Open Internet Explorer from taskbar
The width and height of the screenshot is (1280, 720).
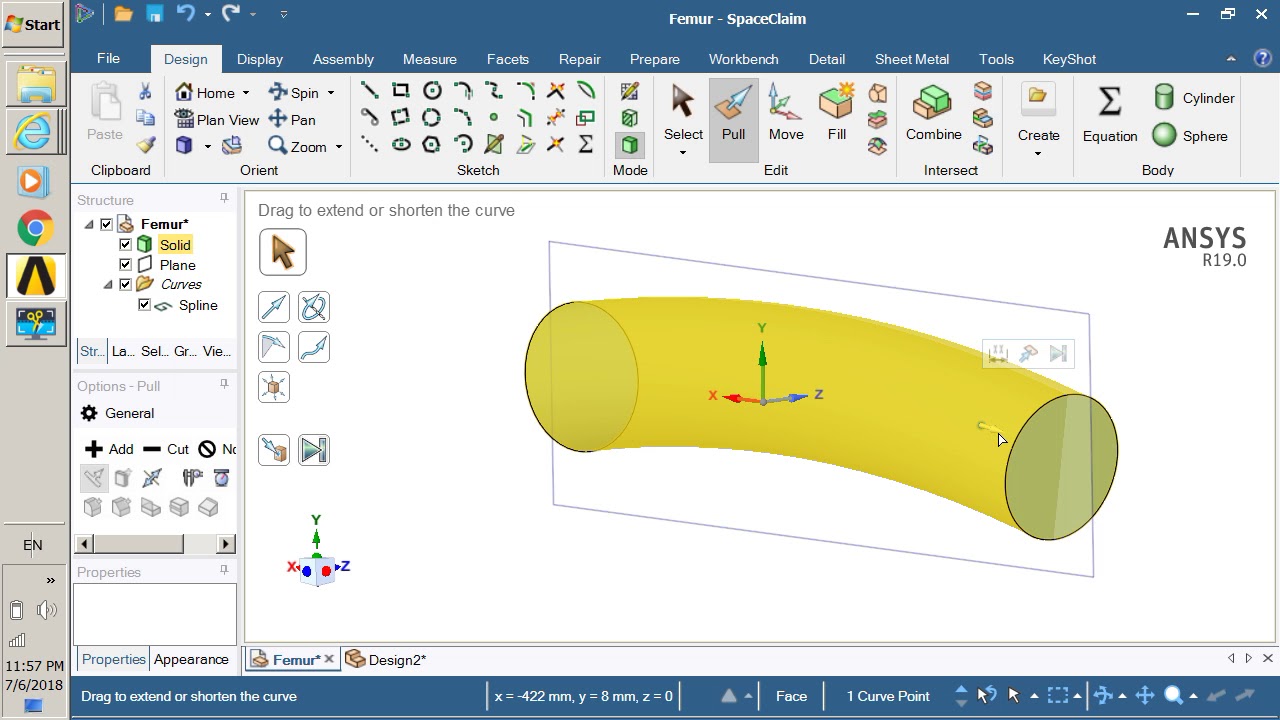tap(35, 131)
